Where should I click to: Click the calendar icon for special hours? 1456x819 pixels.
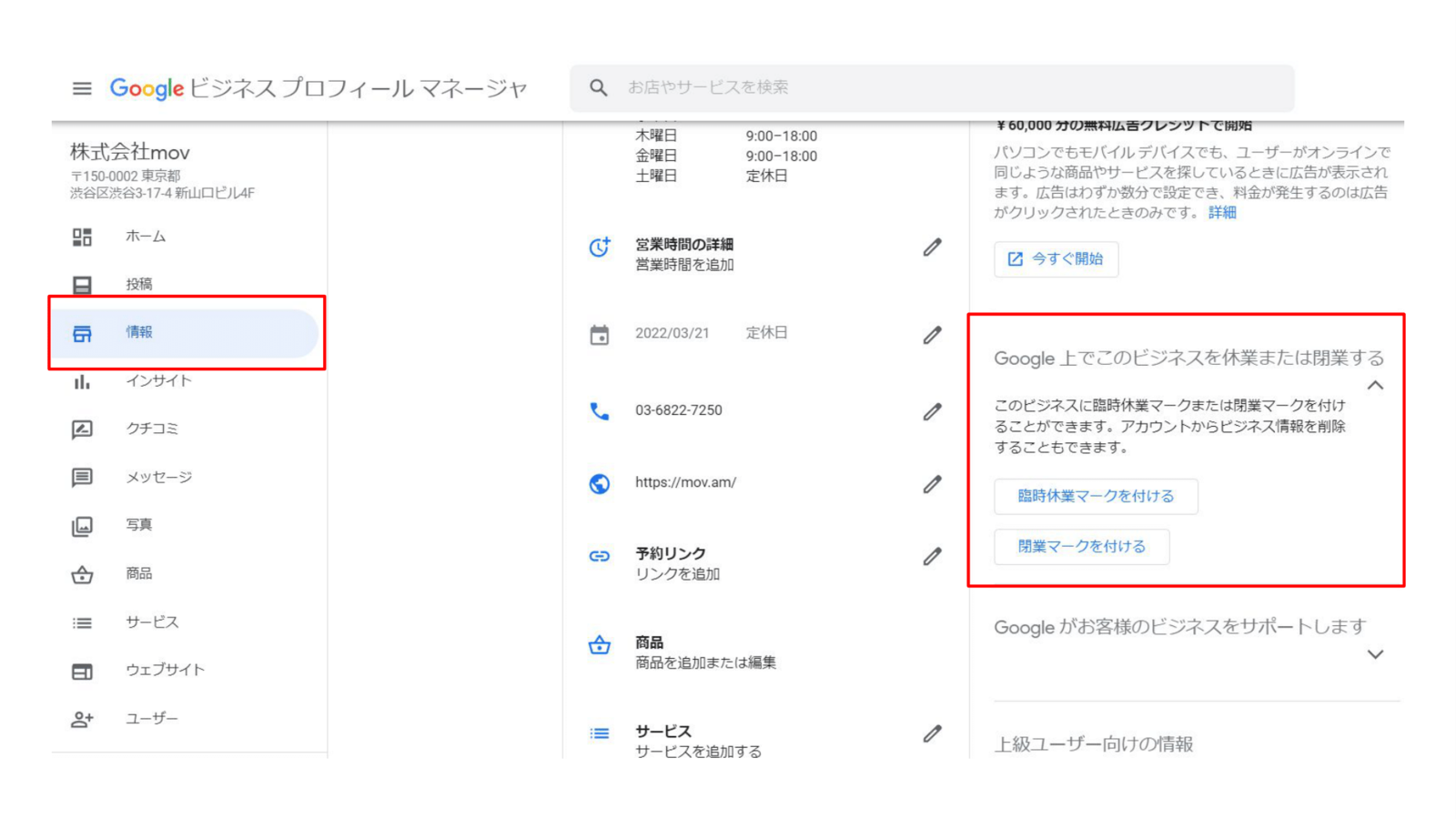[599, 335]
